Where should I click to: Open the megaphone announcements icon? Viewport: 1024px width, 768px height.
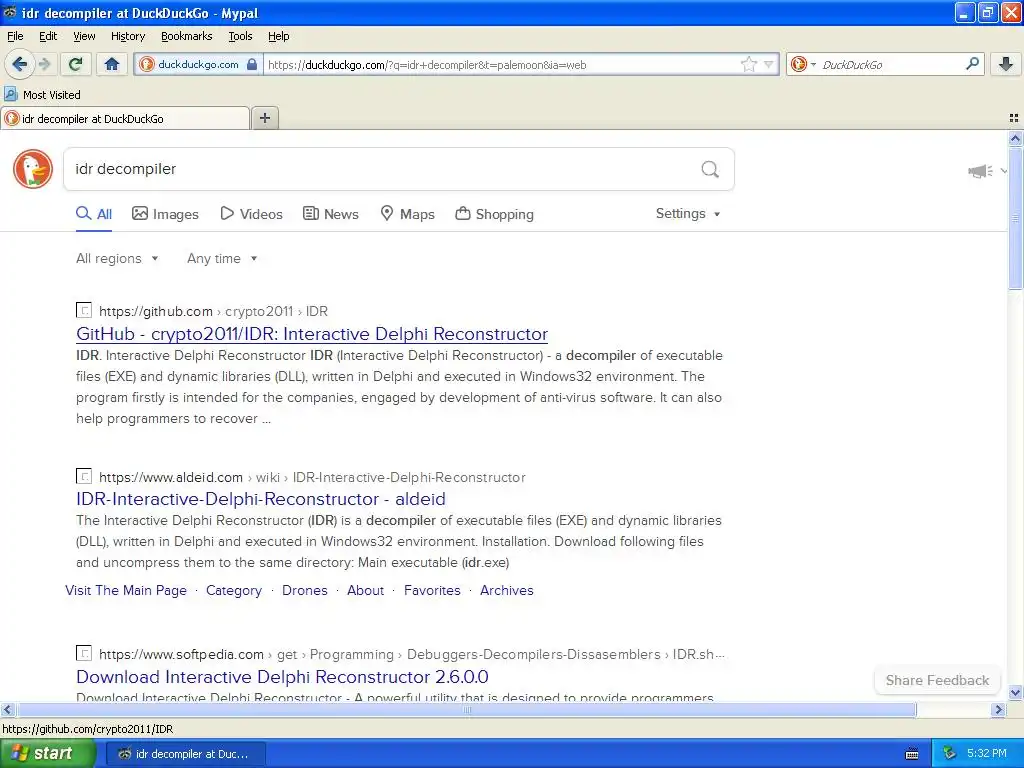pos(980,171)
